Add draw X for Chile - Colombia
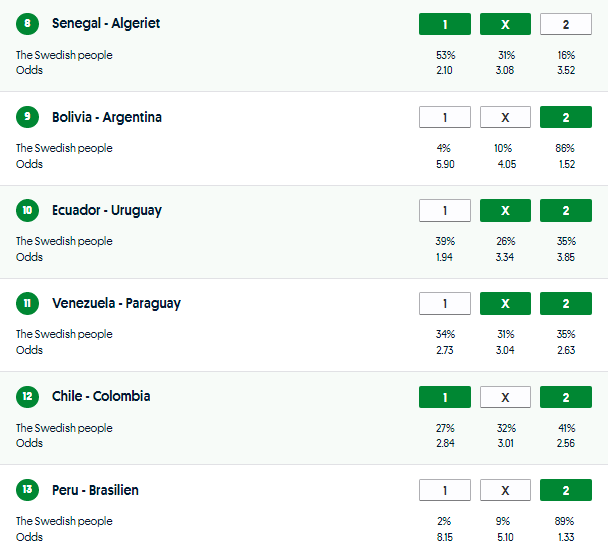Screen dimensions: 608x557 point(505,397)
